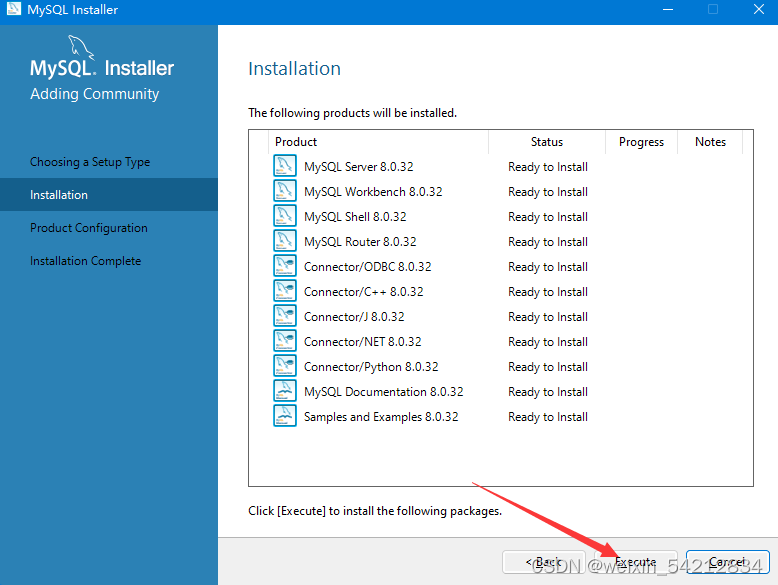
Task: Click the Execute button
Action: click(x=636, y=562)
